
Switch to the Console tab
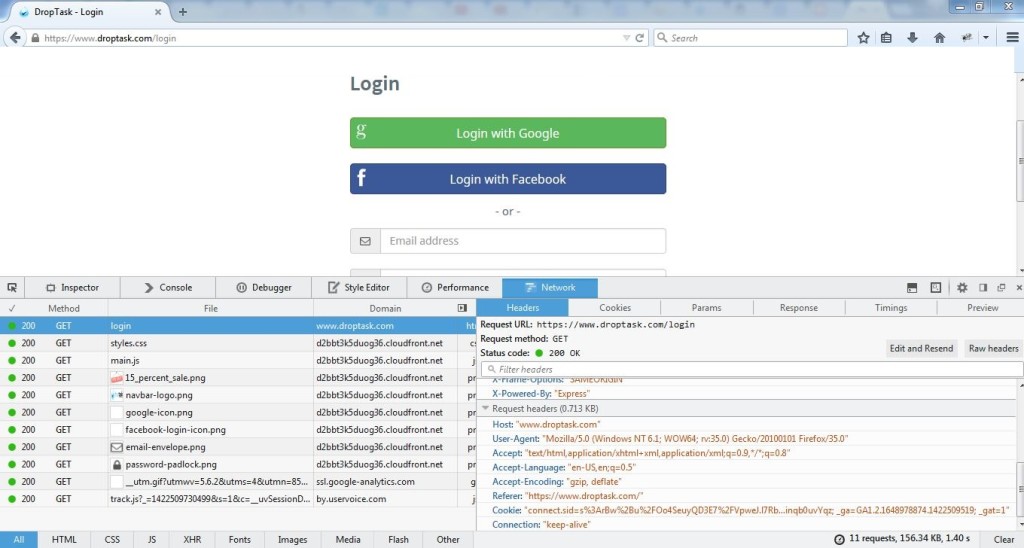tap(168, 287)
